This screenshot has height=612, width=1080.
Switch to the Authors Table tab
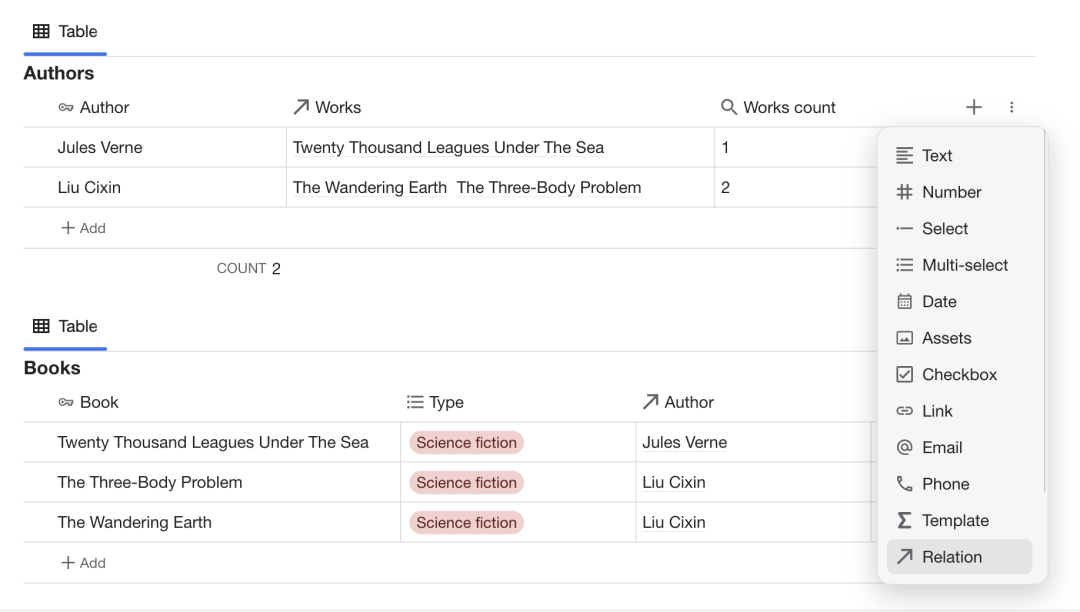(x=65, y=32)
